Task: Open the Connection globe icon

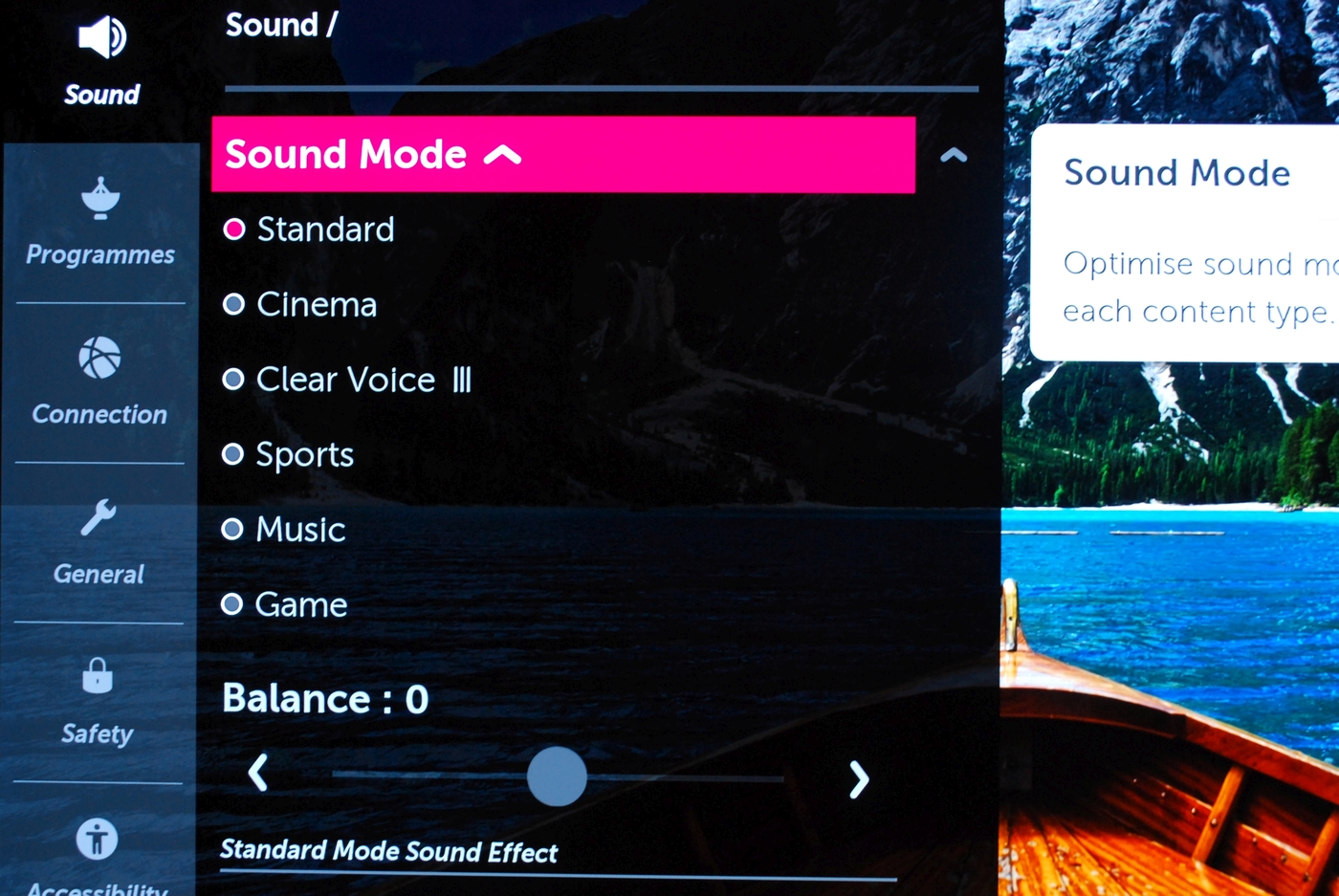Action: (99, 359)
